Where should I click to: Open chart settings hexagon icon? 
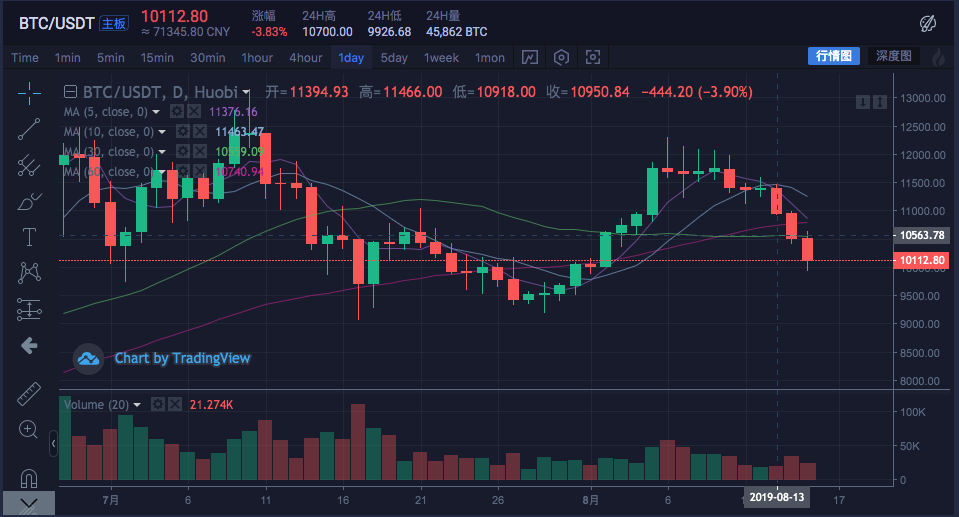click(561, 57)
